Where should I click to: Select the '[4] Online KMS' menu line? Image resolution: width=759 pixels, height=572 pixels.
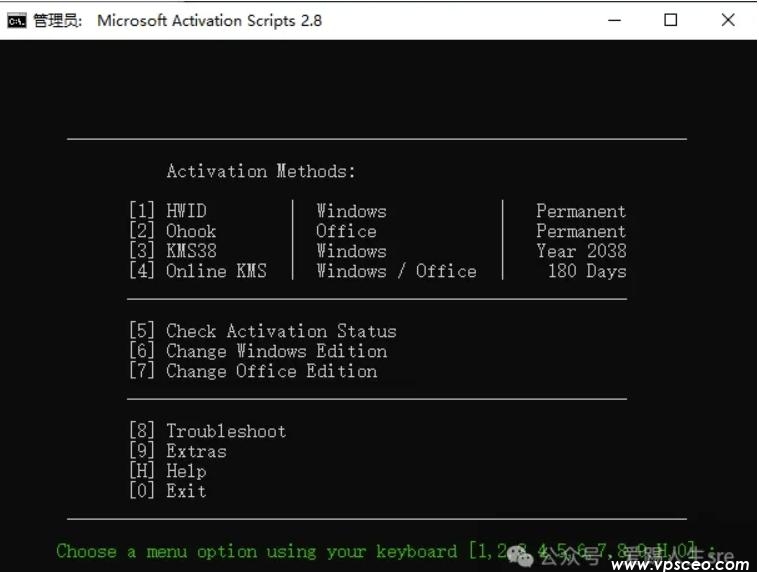pos(197,271)
